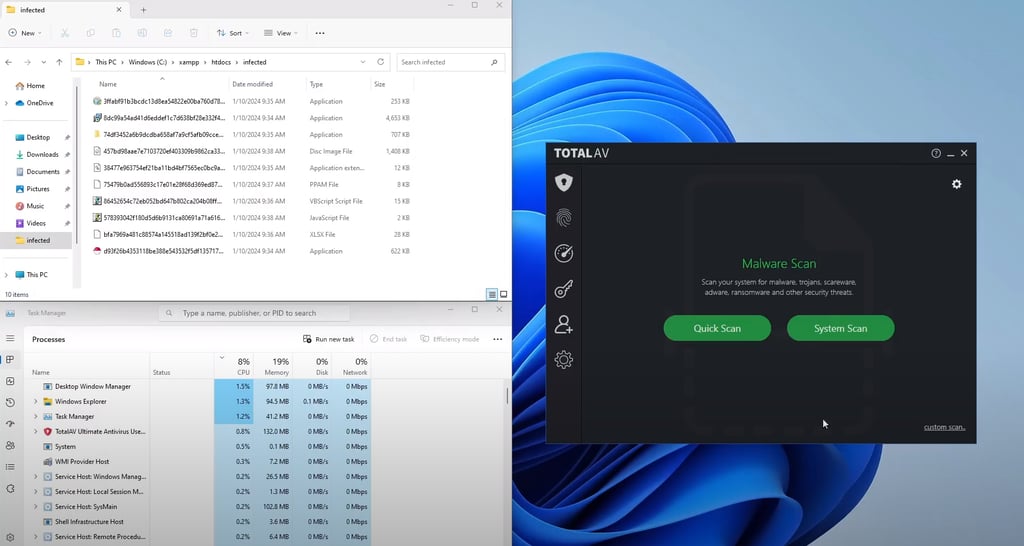The width and height of the screenshot is (1024, 546).
Task: Click the TotalAV help question mark icon
Action: (936, 153)
